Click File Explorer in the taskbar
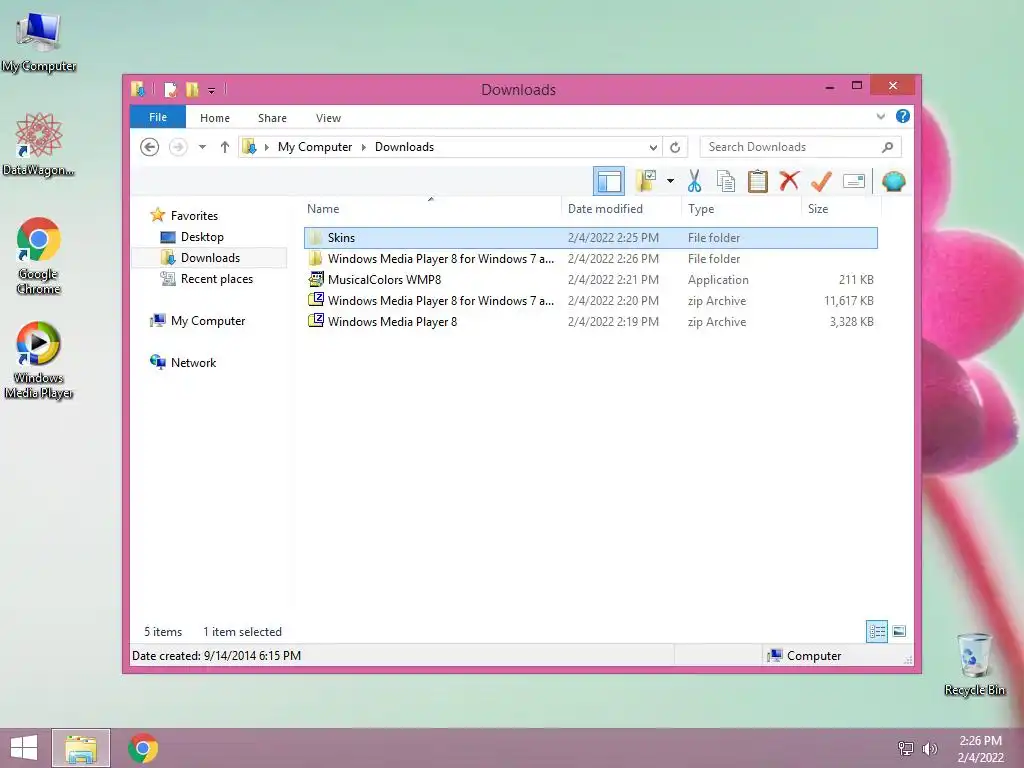 point(81,748)
